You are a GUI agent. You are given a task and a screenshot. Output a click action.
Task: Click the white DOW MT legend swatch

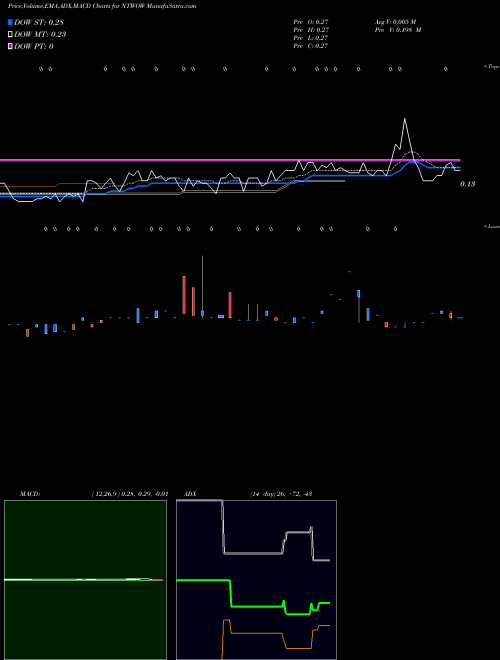click(x=10, y=34)
